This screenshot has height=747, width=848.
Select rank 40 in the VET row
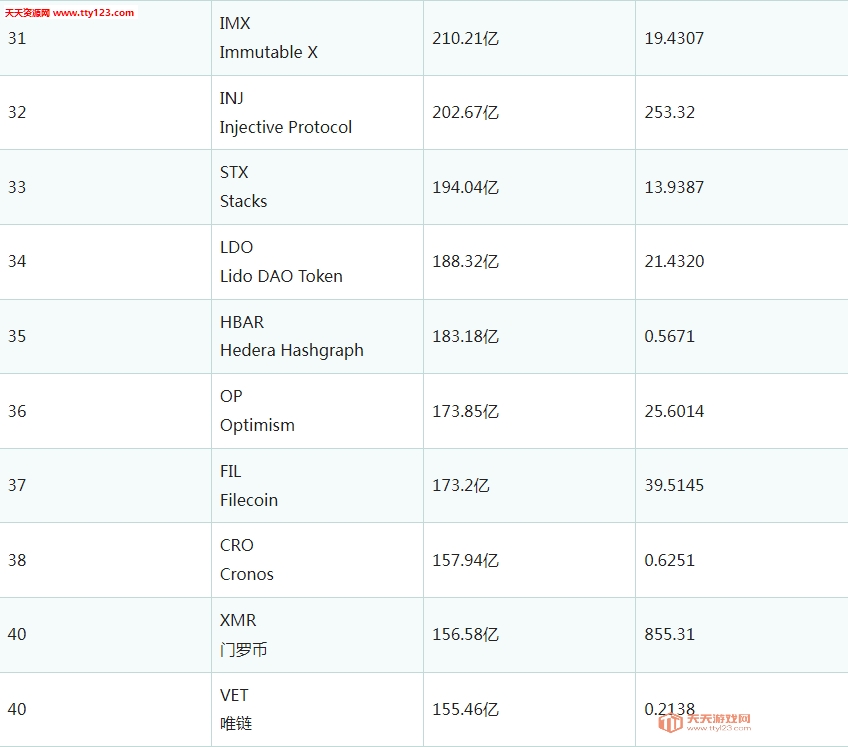[17, 709]
